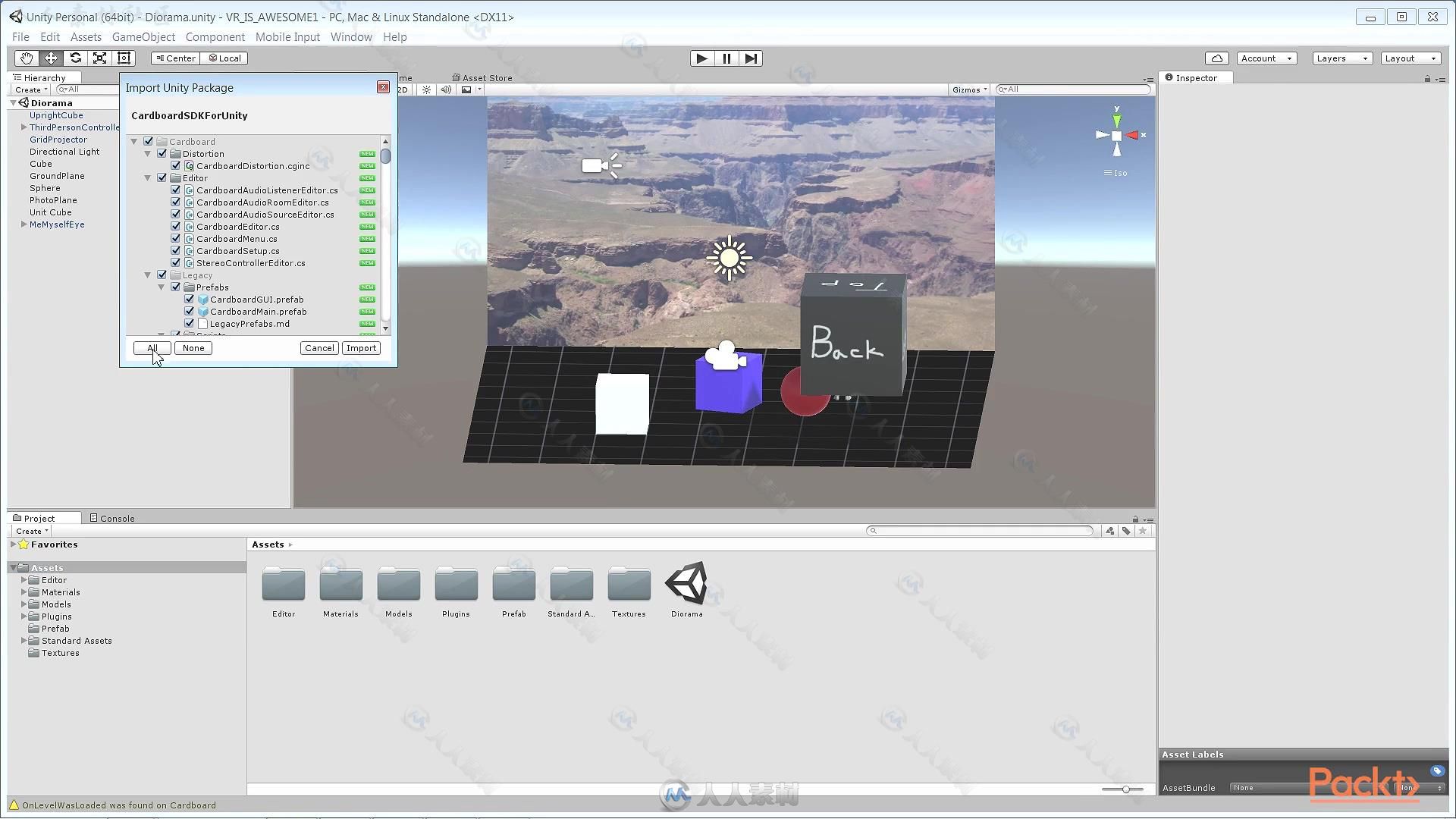Uncheck the Cardboard root folder checkbox
1456x819 pixels.
(149, 142)
